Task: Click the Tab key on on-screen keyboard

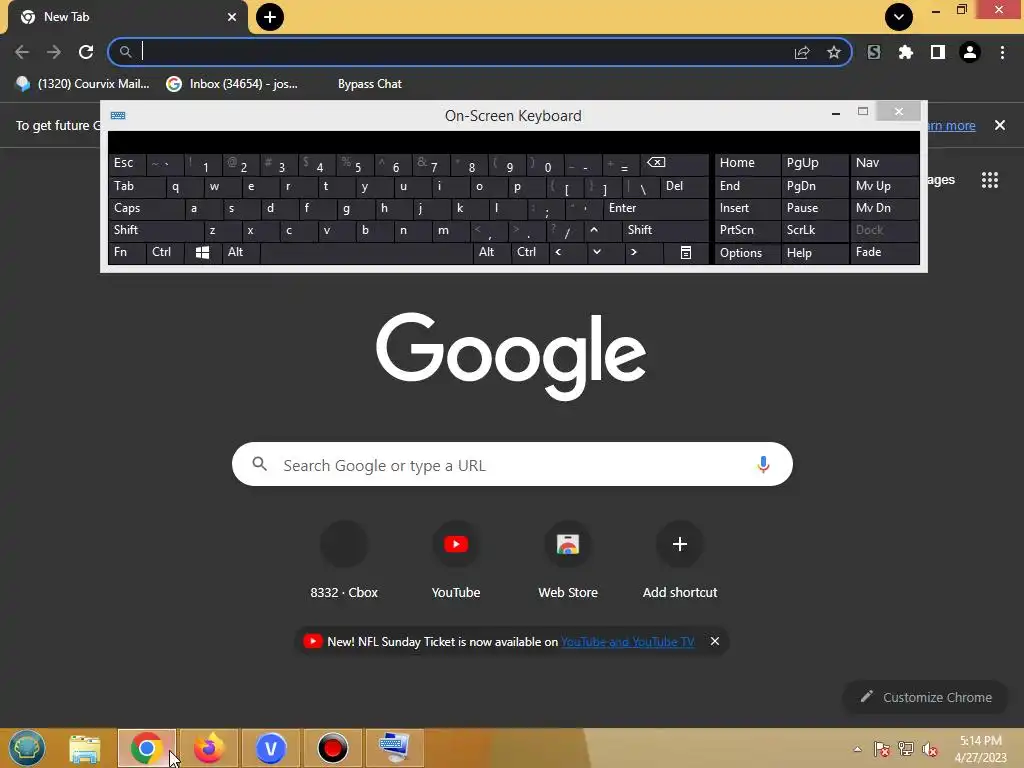Action: click(136, 187)
